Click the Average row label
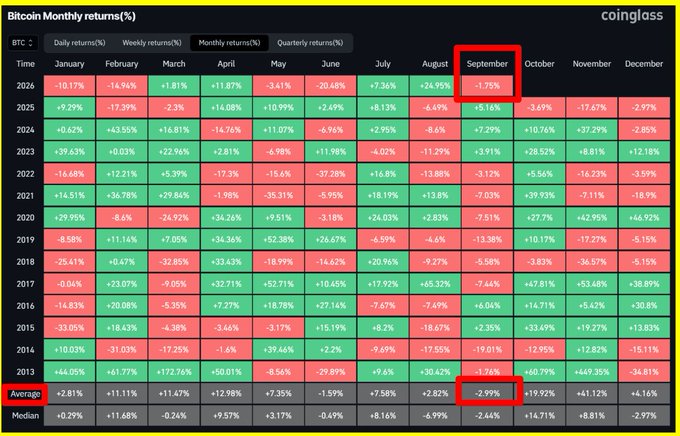Screen dimensions: 680x436 tap(25, 394)
